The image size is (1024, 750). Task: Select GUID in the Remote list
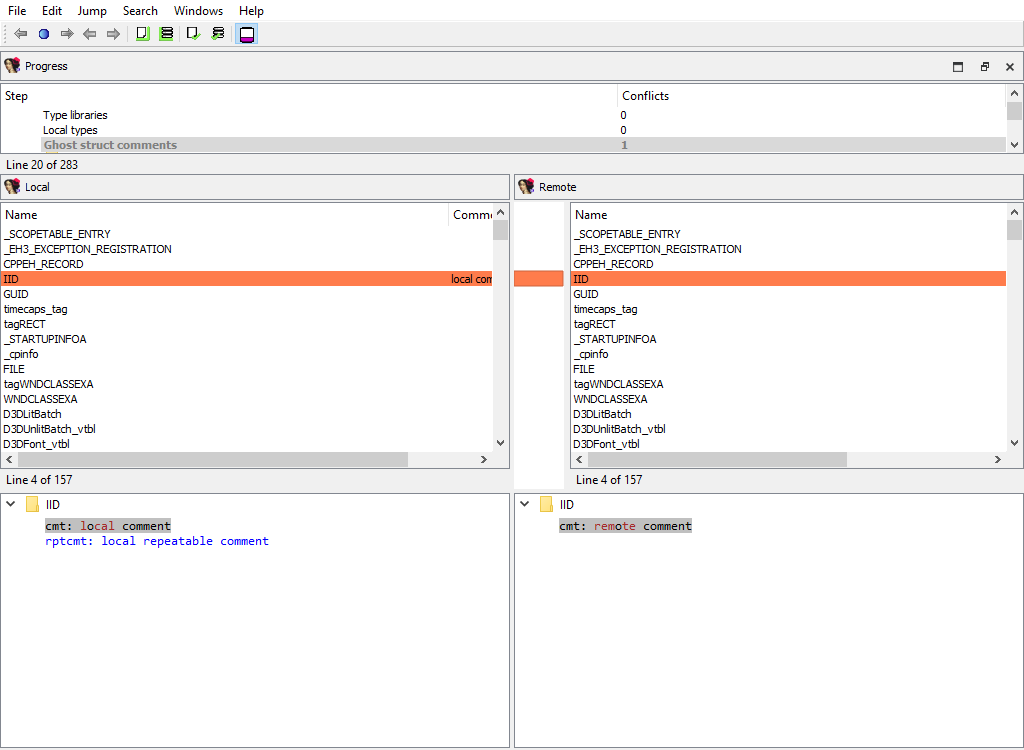[586, 294]
